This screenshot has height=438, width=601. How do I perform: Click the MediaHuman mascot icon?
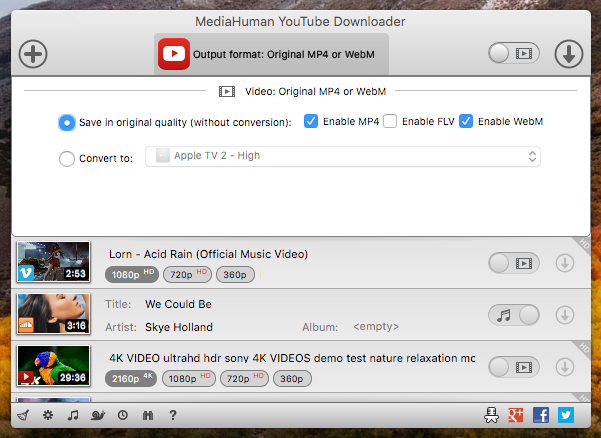[491, 415]
